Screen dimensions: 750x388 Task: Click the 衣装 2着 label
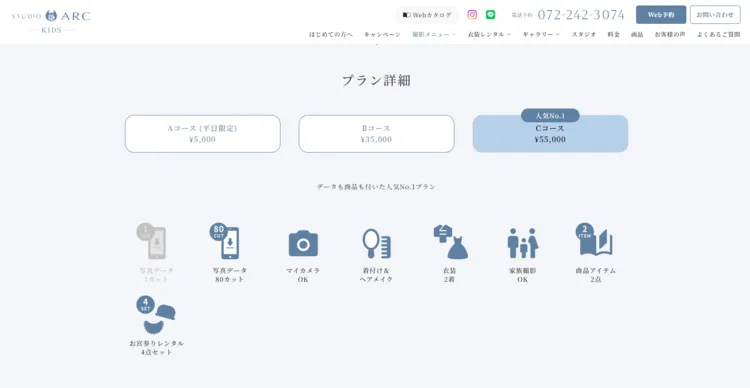click(x=449, y=275)
